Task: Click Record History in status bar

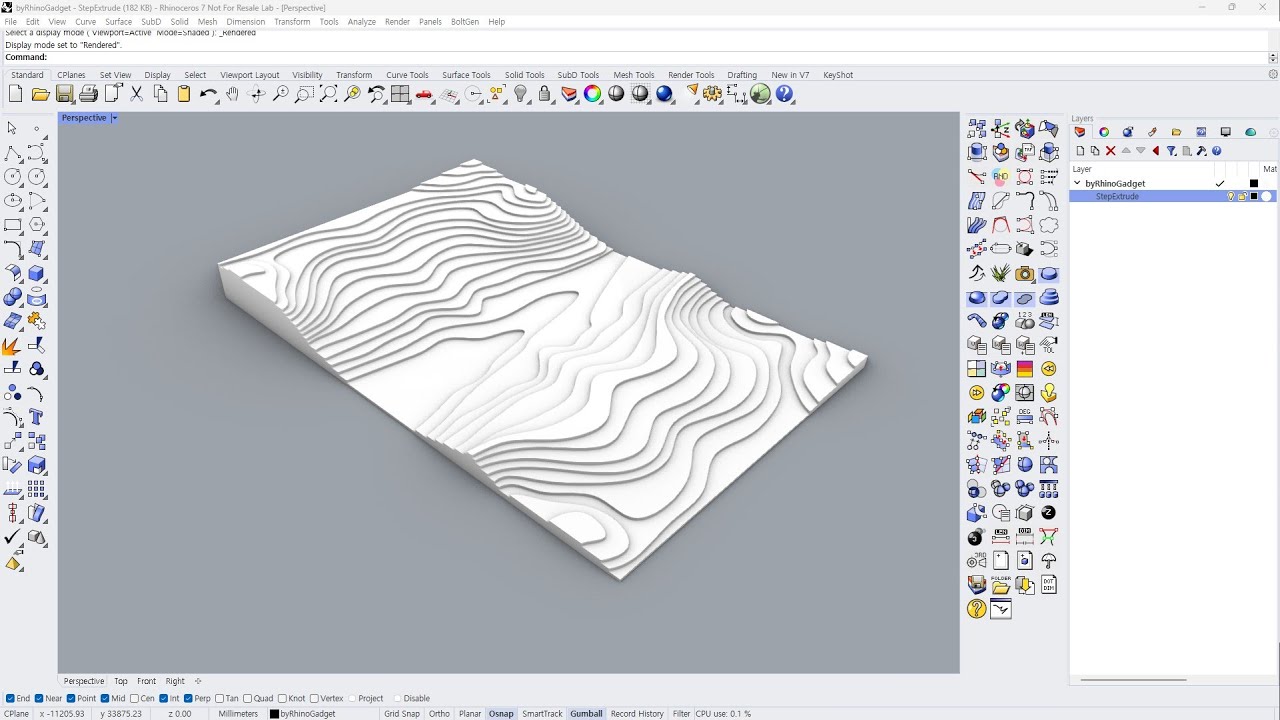Action: 637,714
